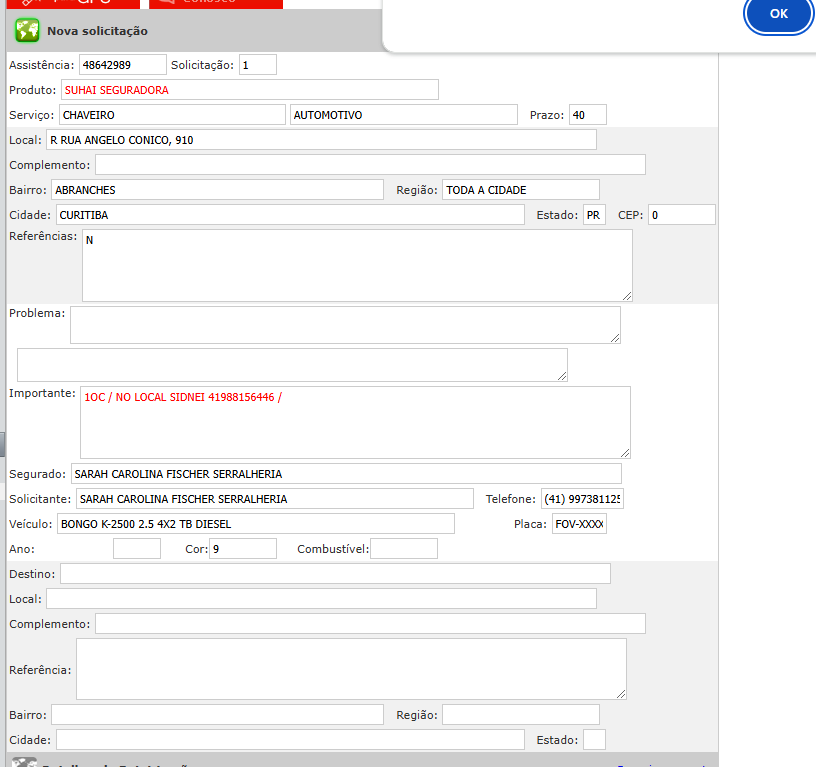The image size is (816, 767).
Task: Click the Solicitação number field
Action: (x=258, y=65)
